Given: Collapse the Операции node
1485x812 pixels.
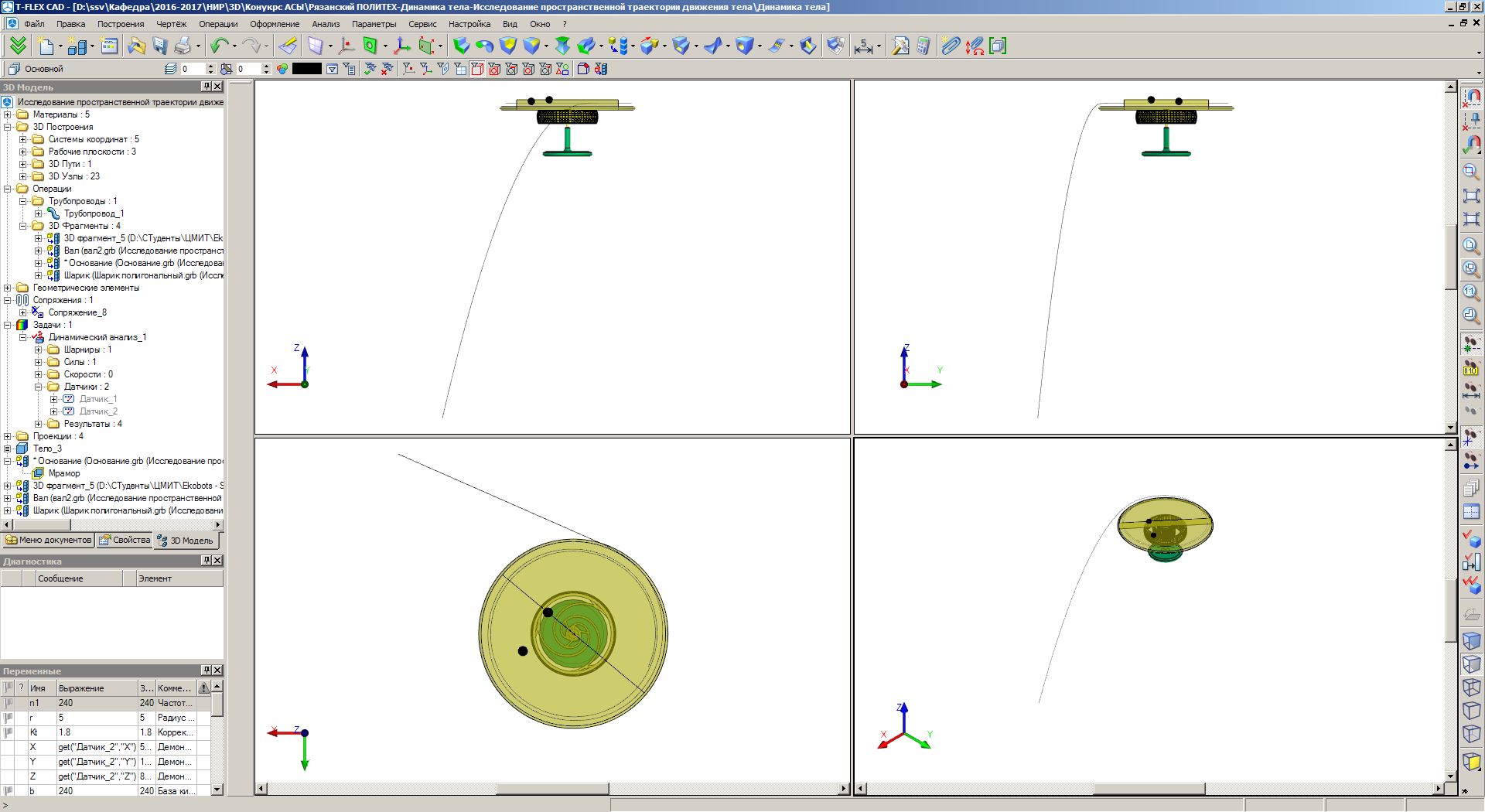Looking at the screenshot, I should click(8, 189).
